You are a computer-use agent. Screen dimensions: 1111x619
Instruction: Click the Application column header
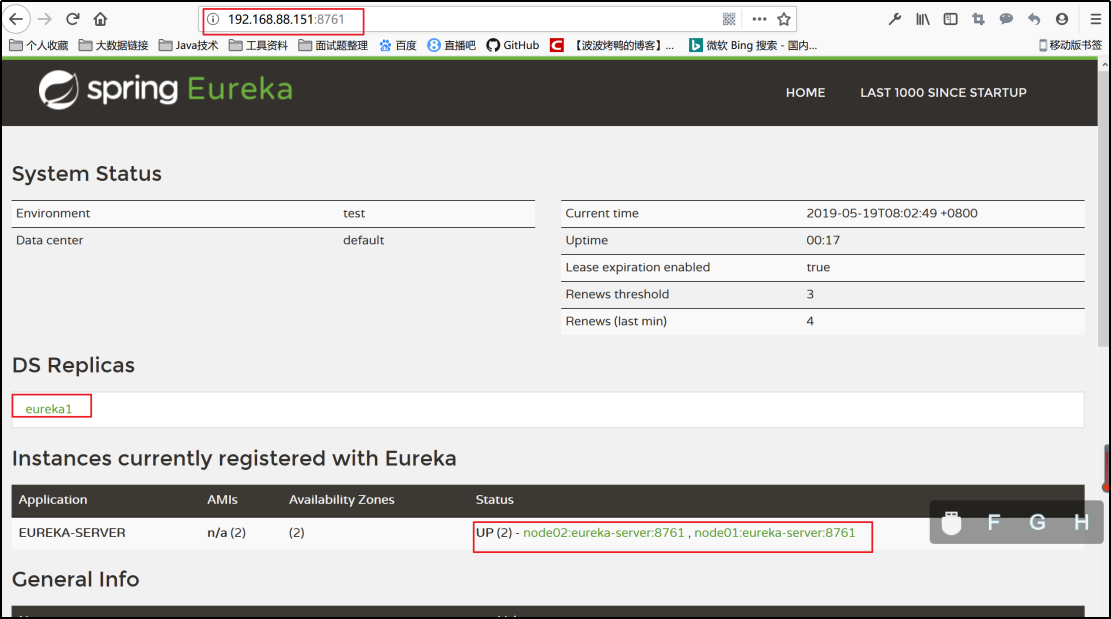[x=53, y=499]
